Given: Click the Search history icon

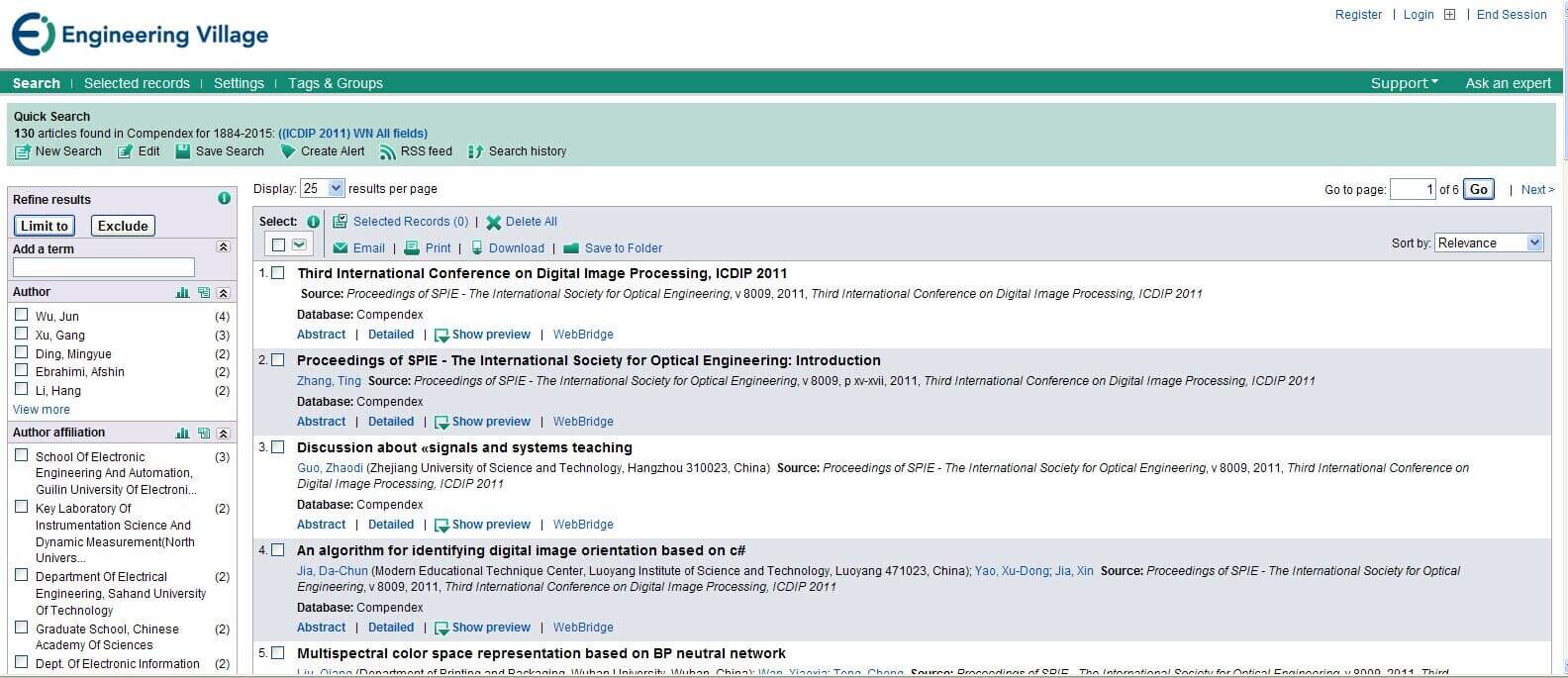Looking at the screenshot, I should 475,152.
